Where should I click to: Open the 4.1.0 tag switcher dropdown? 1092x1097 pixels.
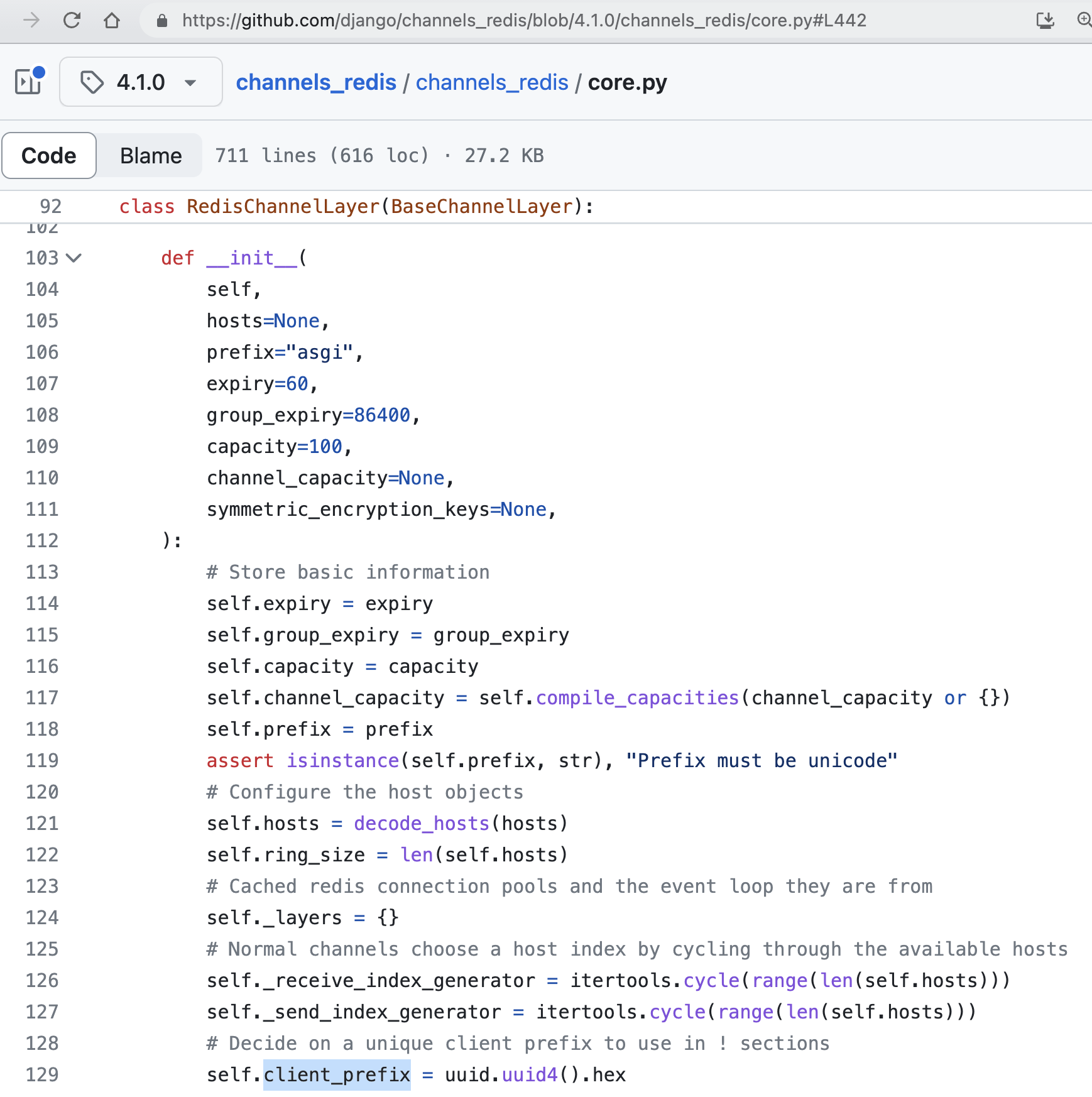tap(141, 82)
